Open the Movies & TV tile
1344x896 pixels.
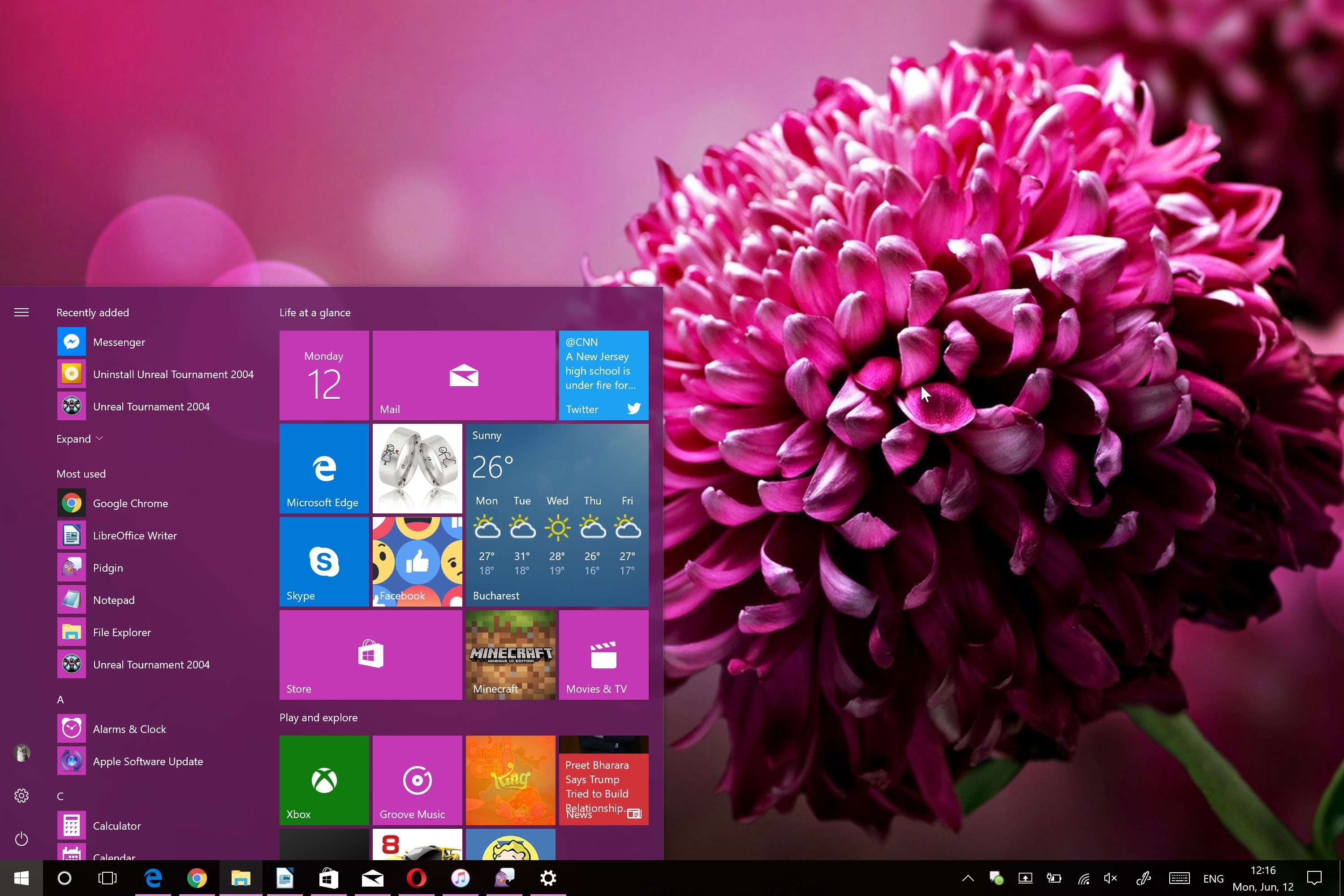(x=603, y=654)
